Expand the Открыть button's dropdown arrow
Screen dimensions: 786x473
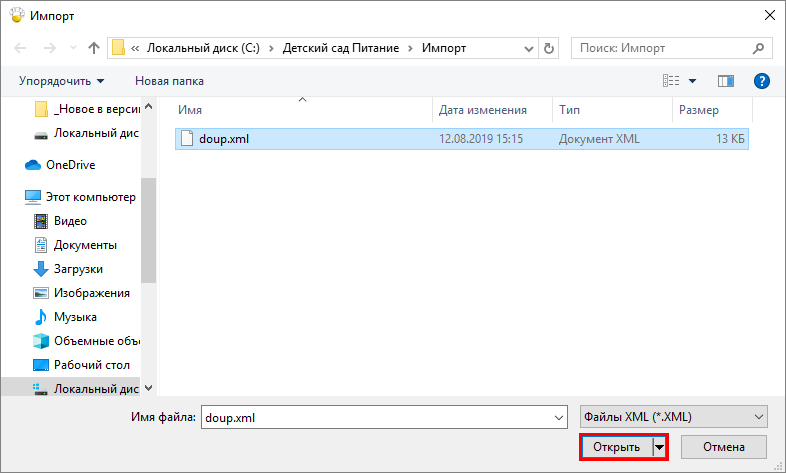(659, 447)
